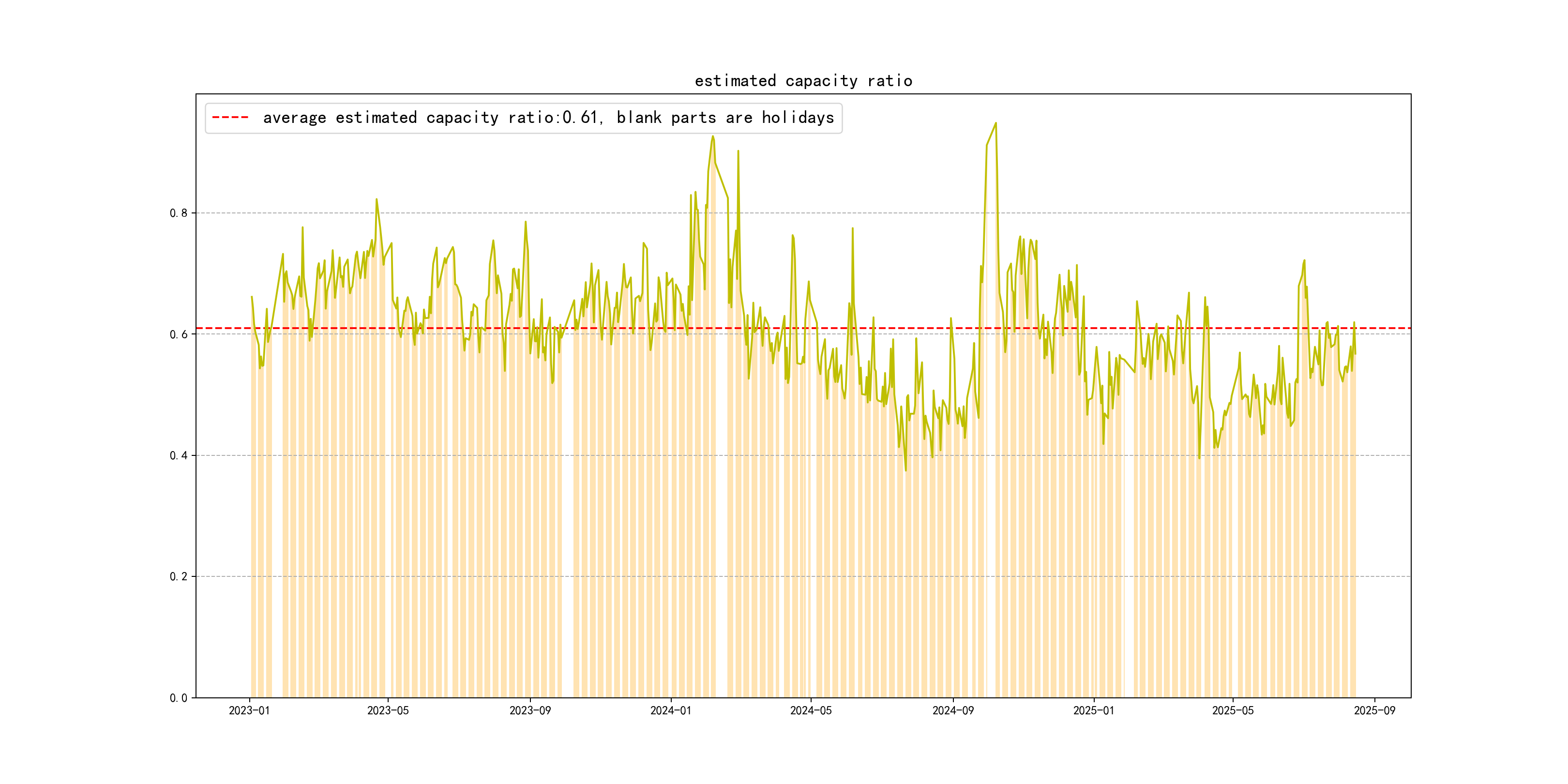The image size is (1568, 784).
Task: Click the lowest dip of the yellow line
Action: [906, 470]
